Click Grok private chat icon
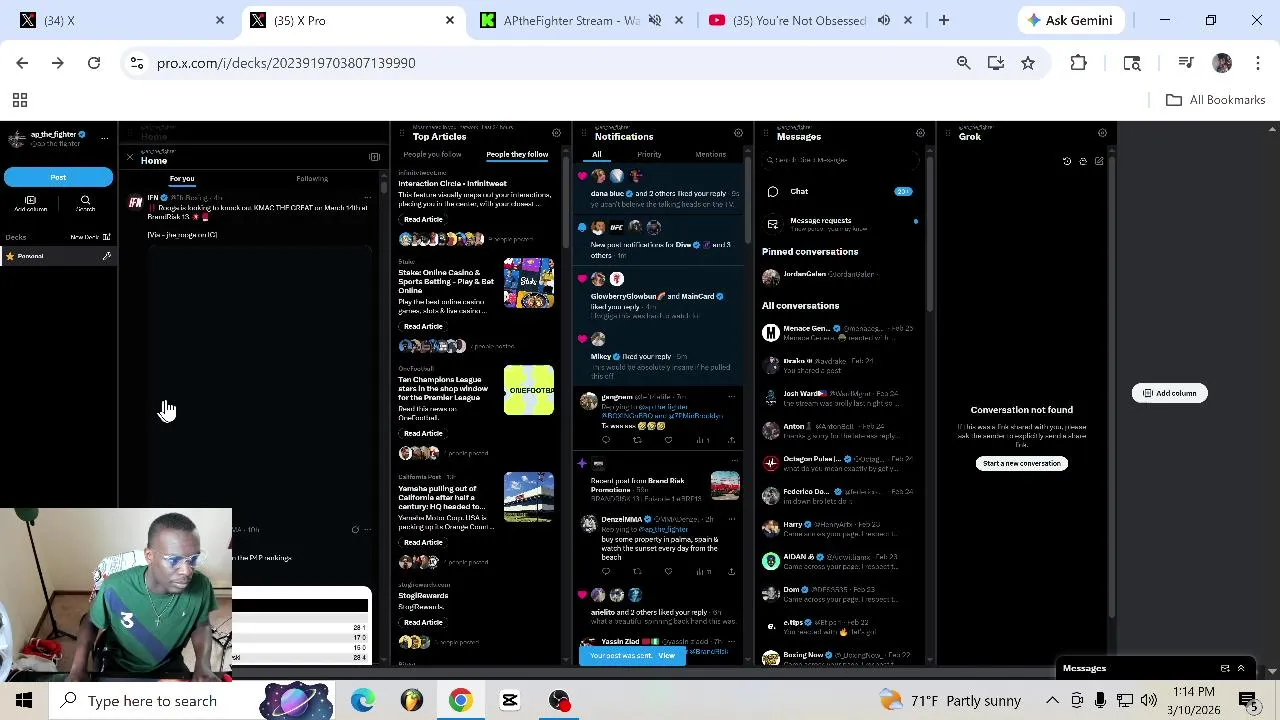 pos(1083,161)
